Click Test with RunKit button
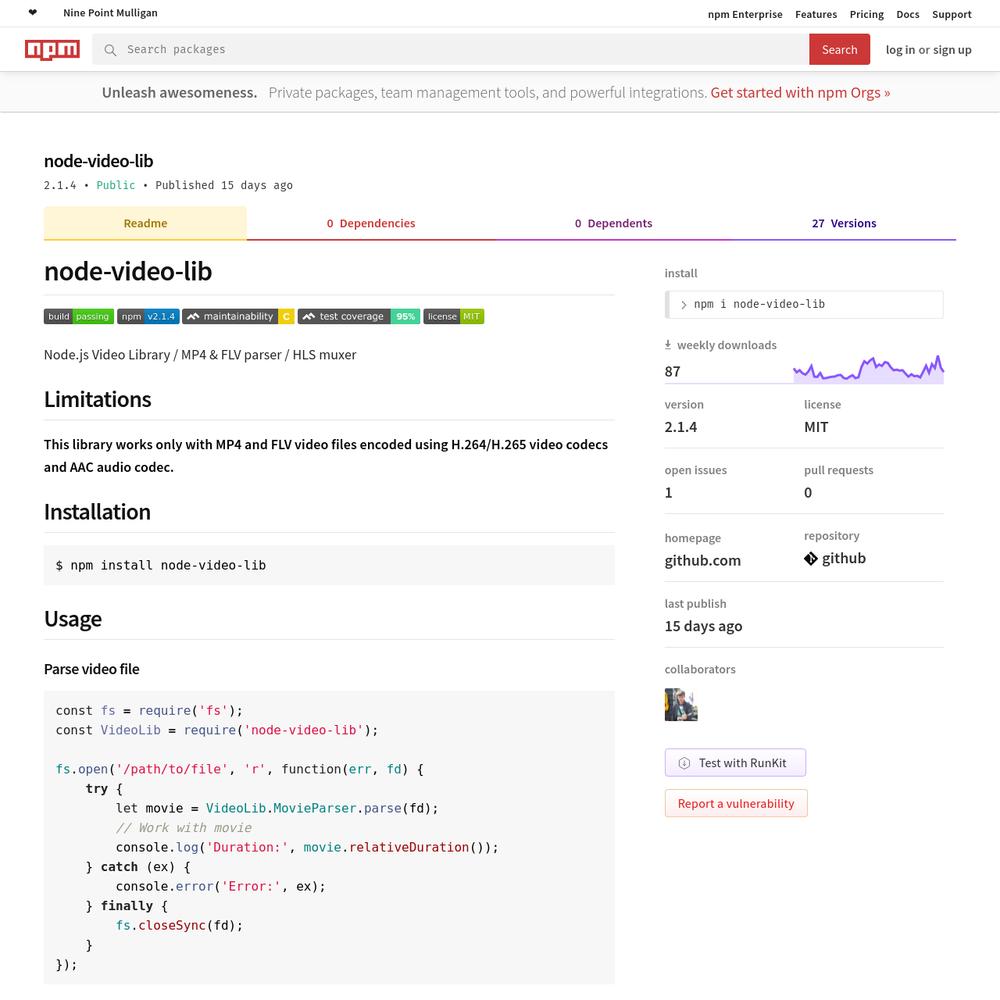Image resolution: width=1000 pixels, height=1000 pixels. tap(735, 763)
